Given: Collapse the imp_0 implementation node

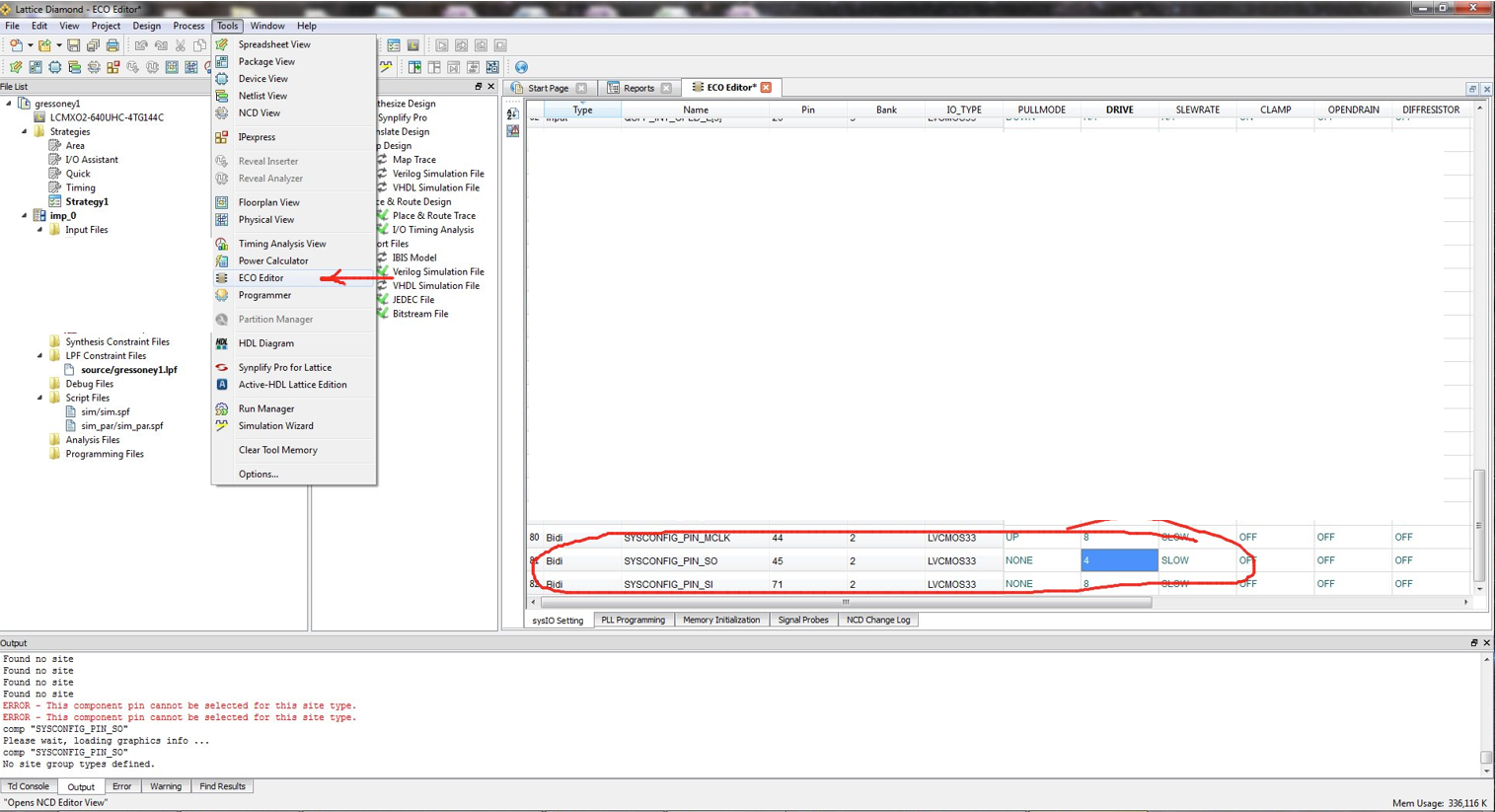Looking at the screenshot, I should 25,215.
